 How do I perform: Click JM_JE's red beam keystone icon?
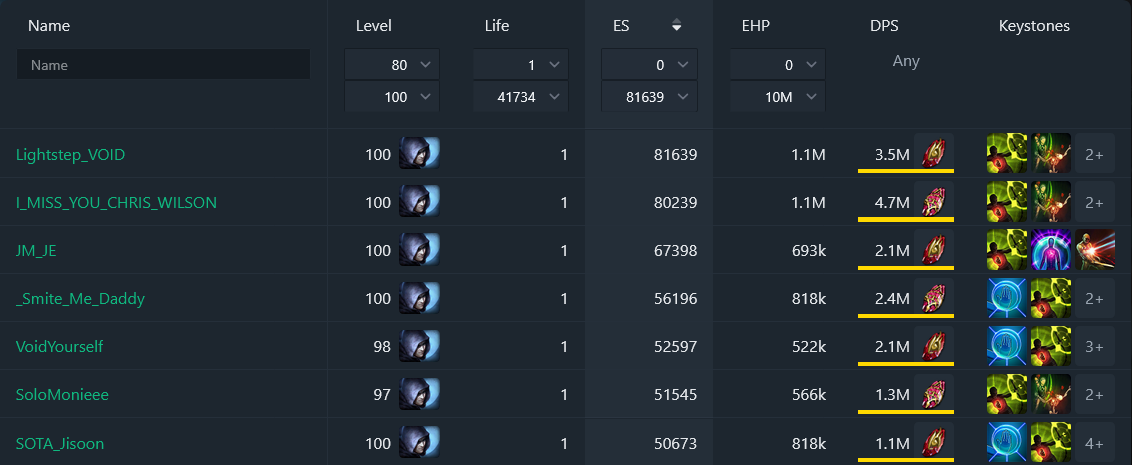tap(1093, 251)
